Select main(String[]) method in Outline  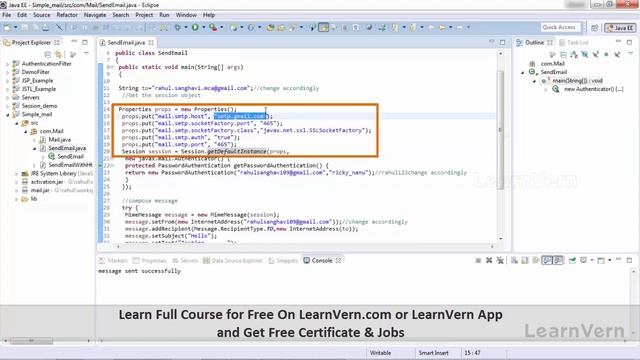(577, 81)
